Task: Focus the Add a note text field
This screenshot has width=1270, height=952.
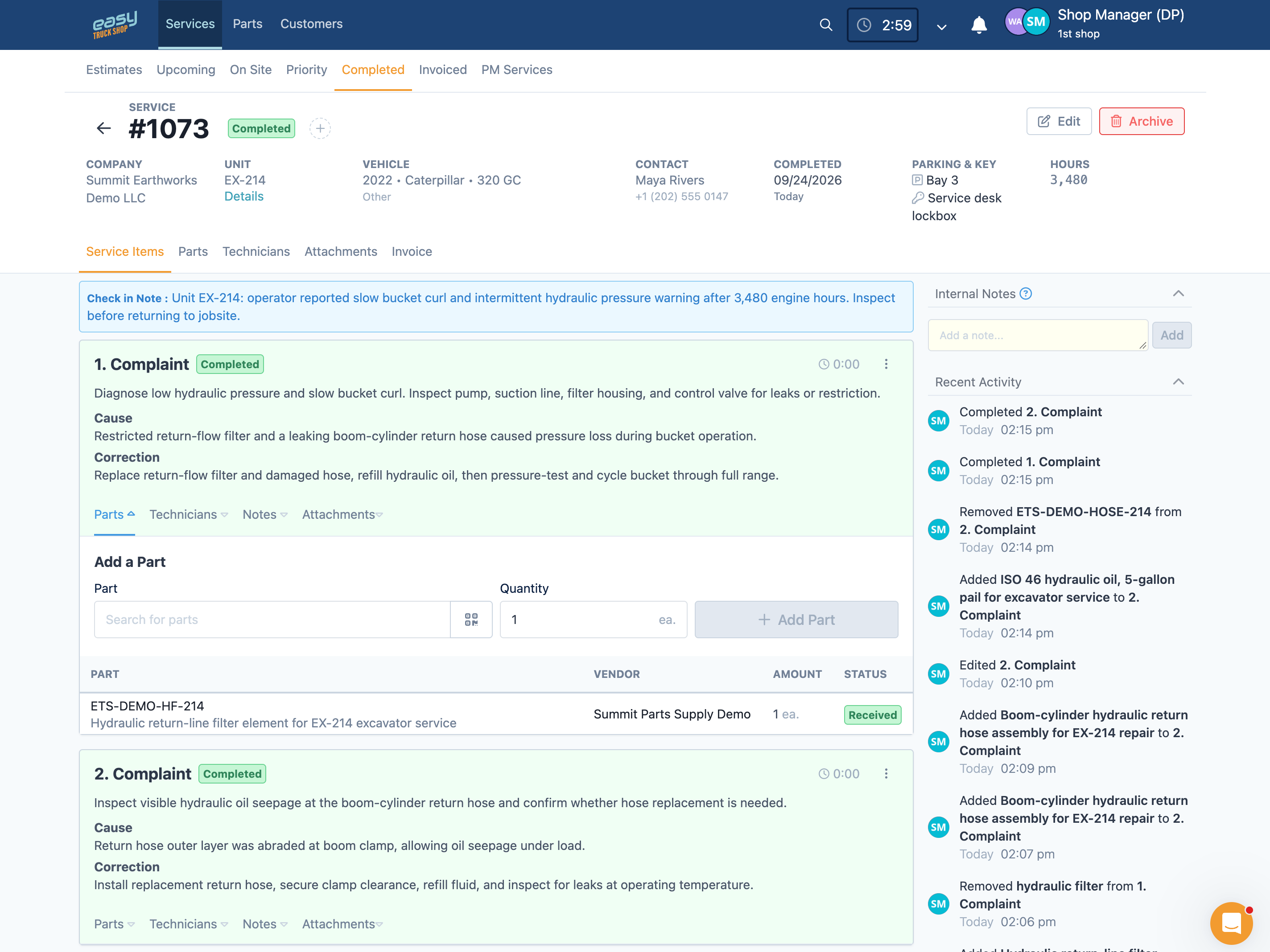Action: pos(1038,335)
